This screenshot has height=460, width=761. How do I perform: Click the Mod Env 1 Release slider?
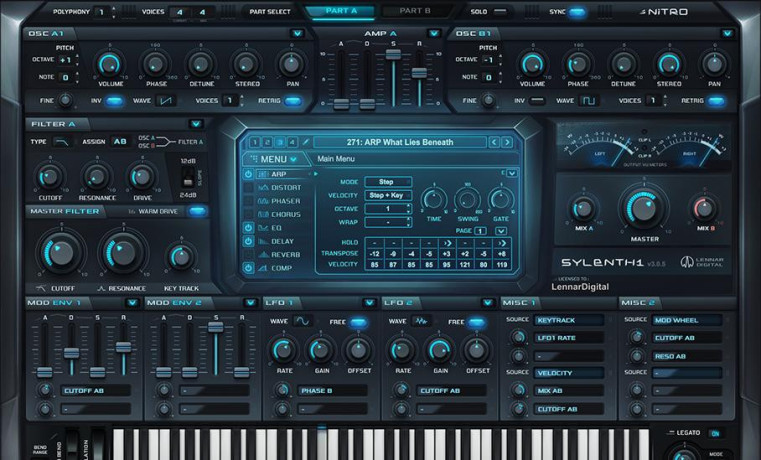(123, 347)
